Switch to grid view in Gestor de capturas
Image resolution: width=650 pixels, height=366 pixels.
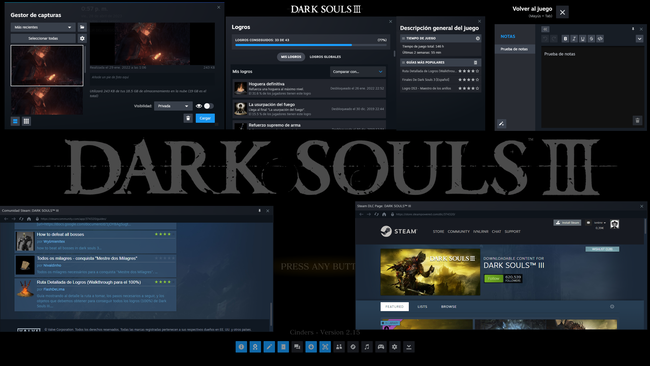(26, 121)
